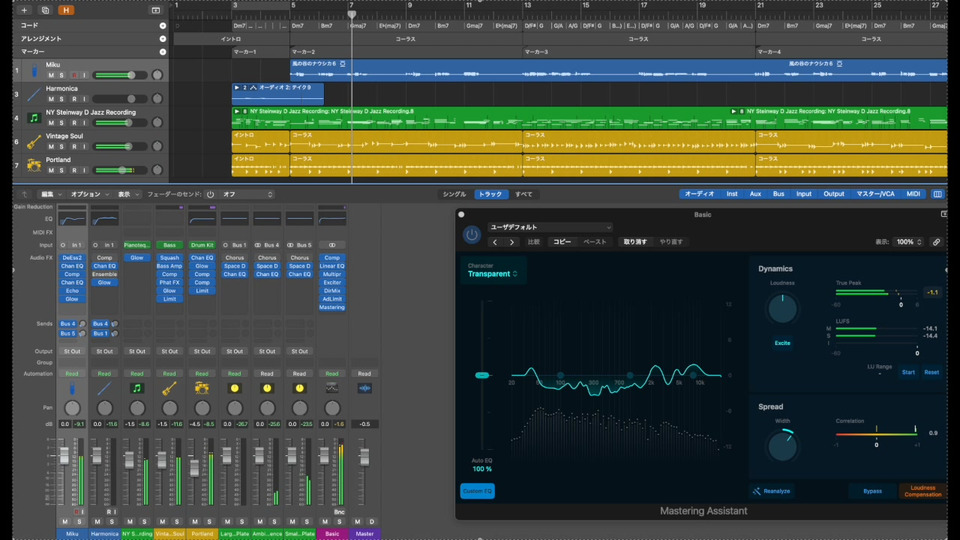Click the drum kit icon in Portland mixer strip

coord(202,388)
